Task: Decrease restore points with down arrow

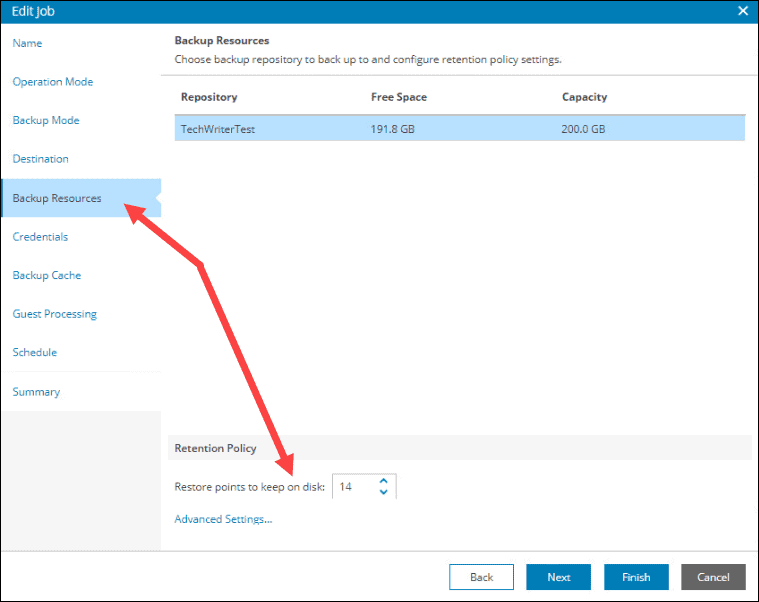Action: pyautogui.click(x=383, y=492)
